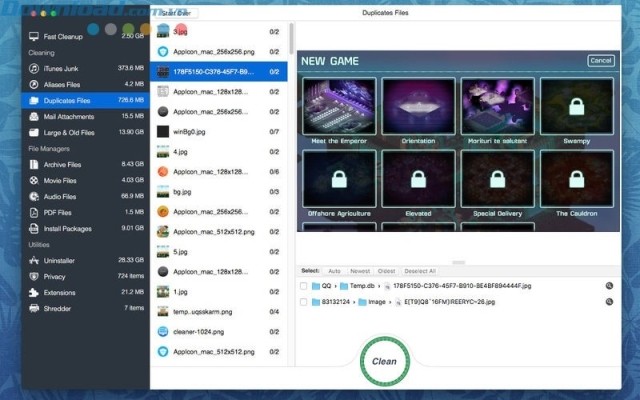Click the Archive Files icon
Viewport: 640px width, 400px height.
(34, 164)
